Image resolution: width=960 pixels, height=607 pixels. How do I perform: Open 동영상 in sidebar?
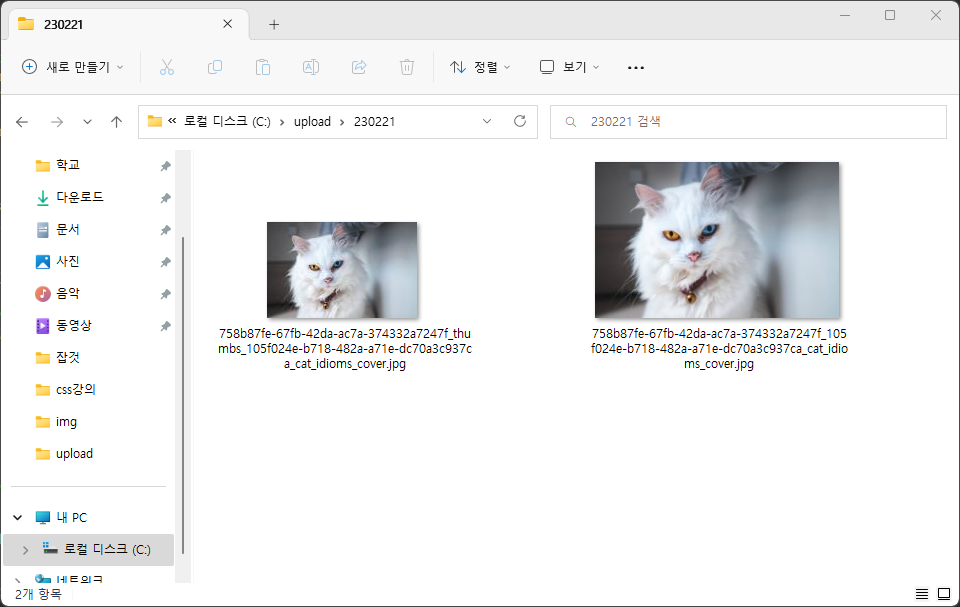73,325
